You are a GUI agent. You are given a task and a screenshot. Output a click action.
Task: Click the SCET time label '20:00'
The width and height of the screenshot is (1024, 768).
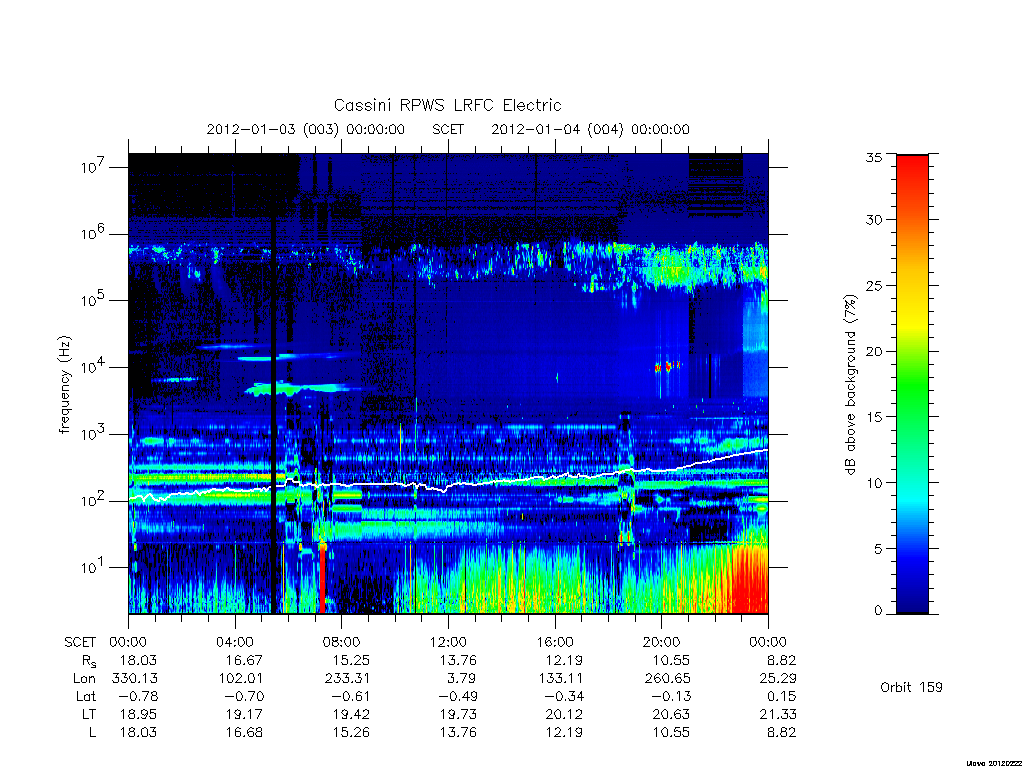tap(661, 642)
